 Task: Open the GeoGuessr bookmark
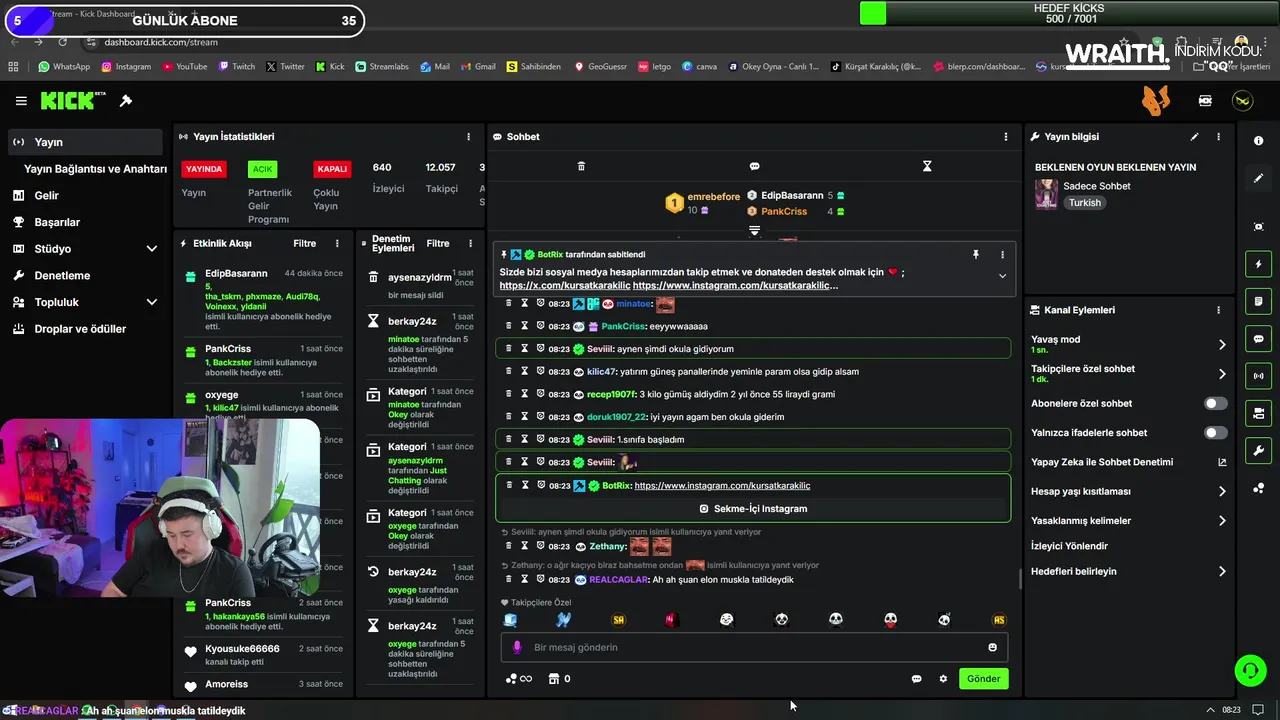tap(600, 67)
